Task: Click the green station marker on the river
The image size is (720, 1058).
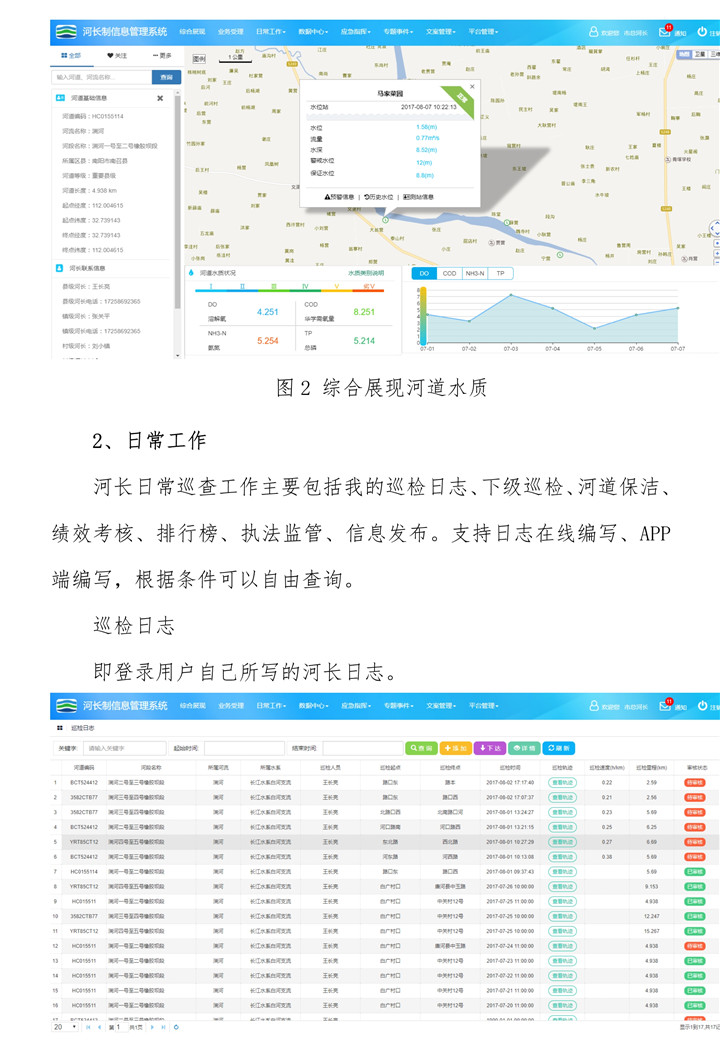Action: click(x=385, y=219)
